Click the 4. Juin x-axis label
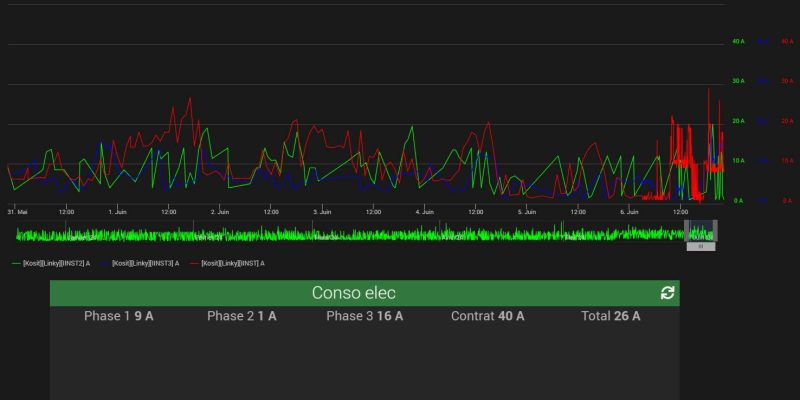 coord(424,212)
